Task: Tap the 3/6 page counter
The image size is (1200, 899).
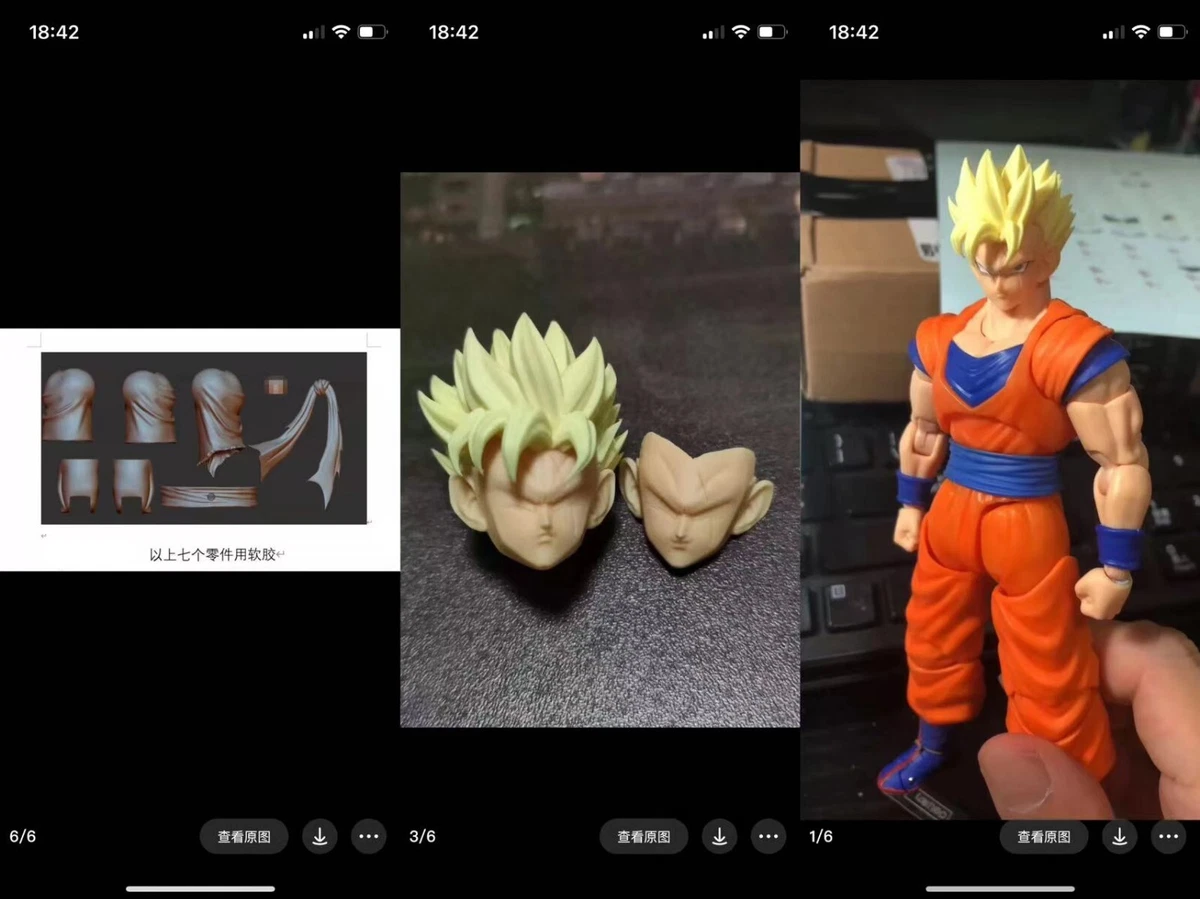Action: [x=423, y=836]
